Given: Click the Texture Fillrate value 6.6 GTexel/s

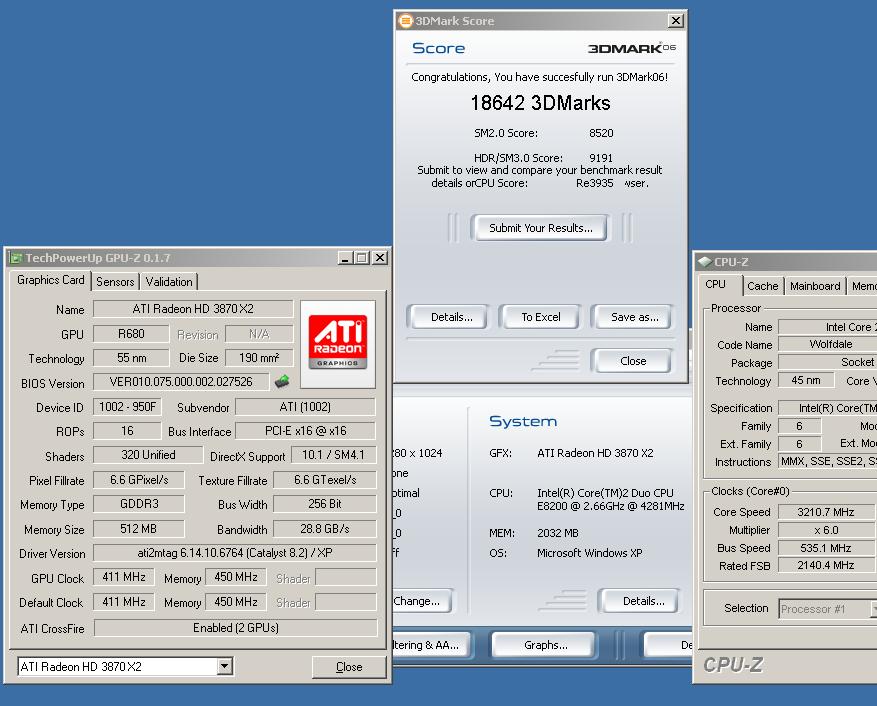Looking at the screenshot, I should [x=324, y=480].
